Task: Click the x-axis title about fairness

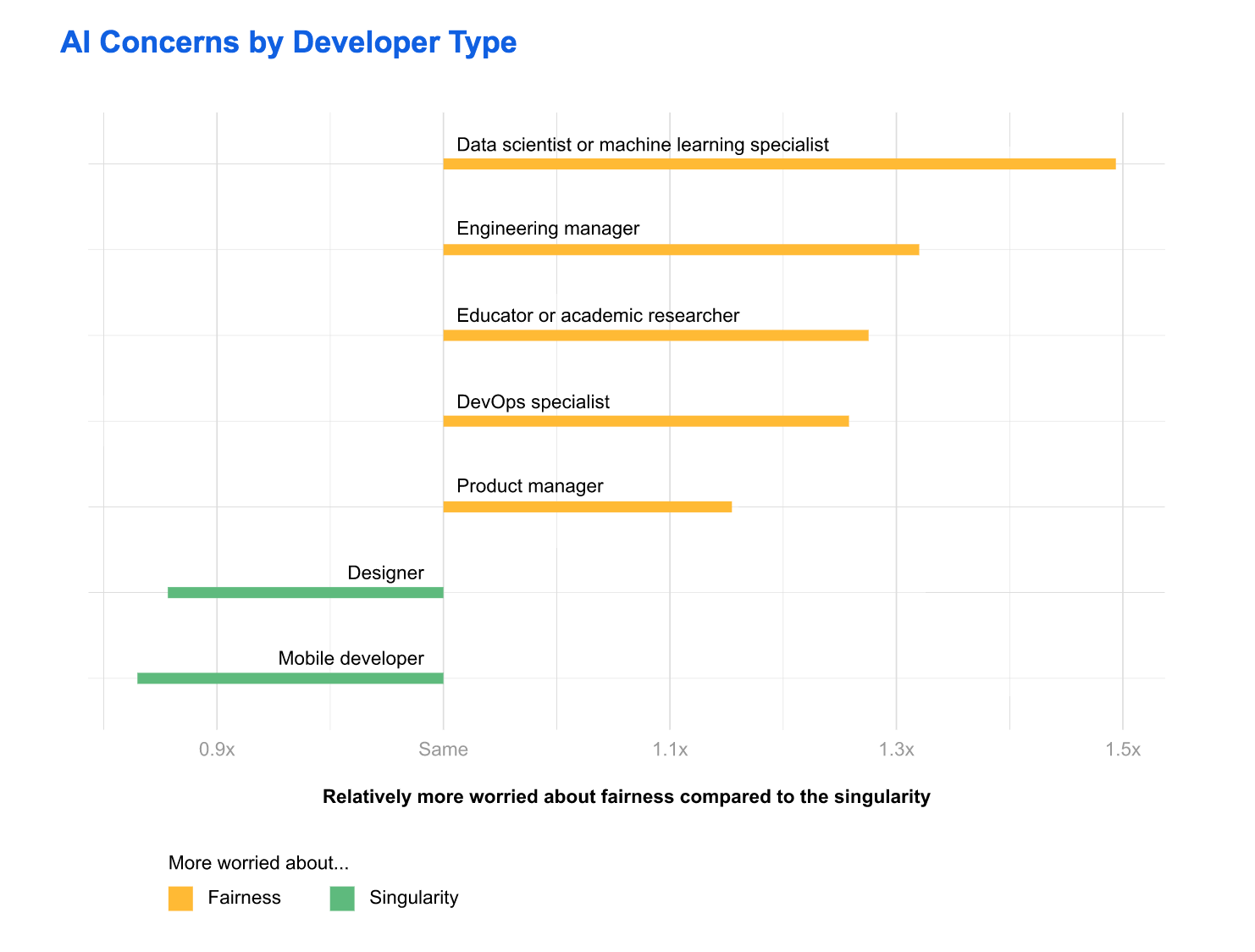Action: pyautogui.click(x=626, y=797)
